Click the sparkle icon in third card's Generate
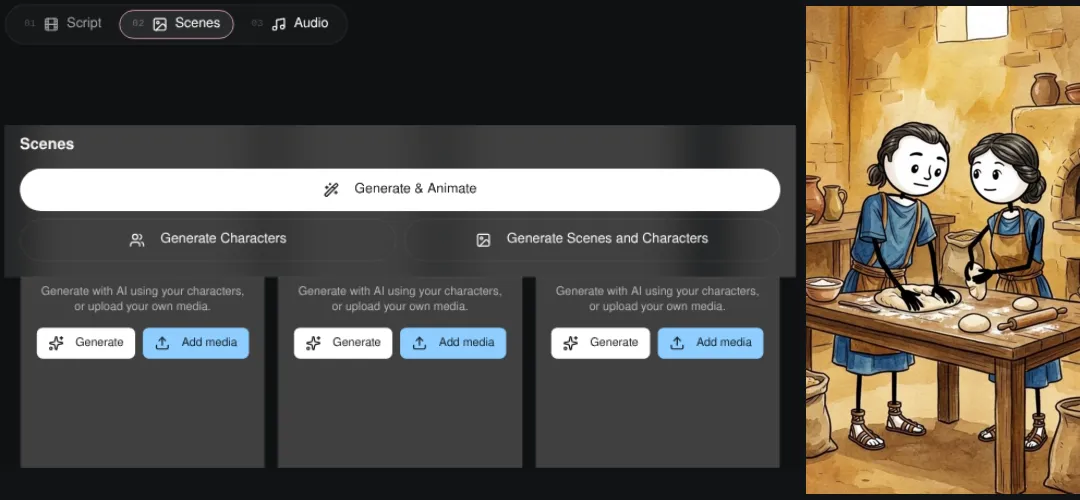Viewport: 1080px width, 500px height. click(x=571, y=343)
